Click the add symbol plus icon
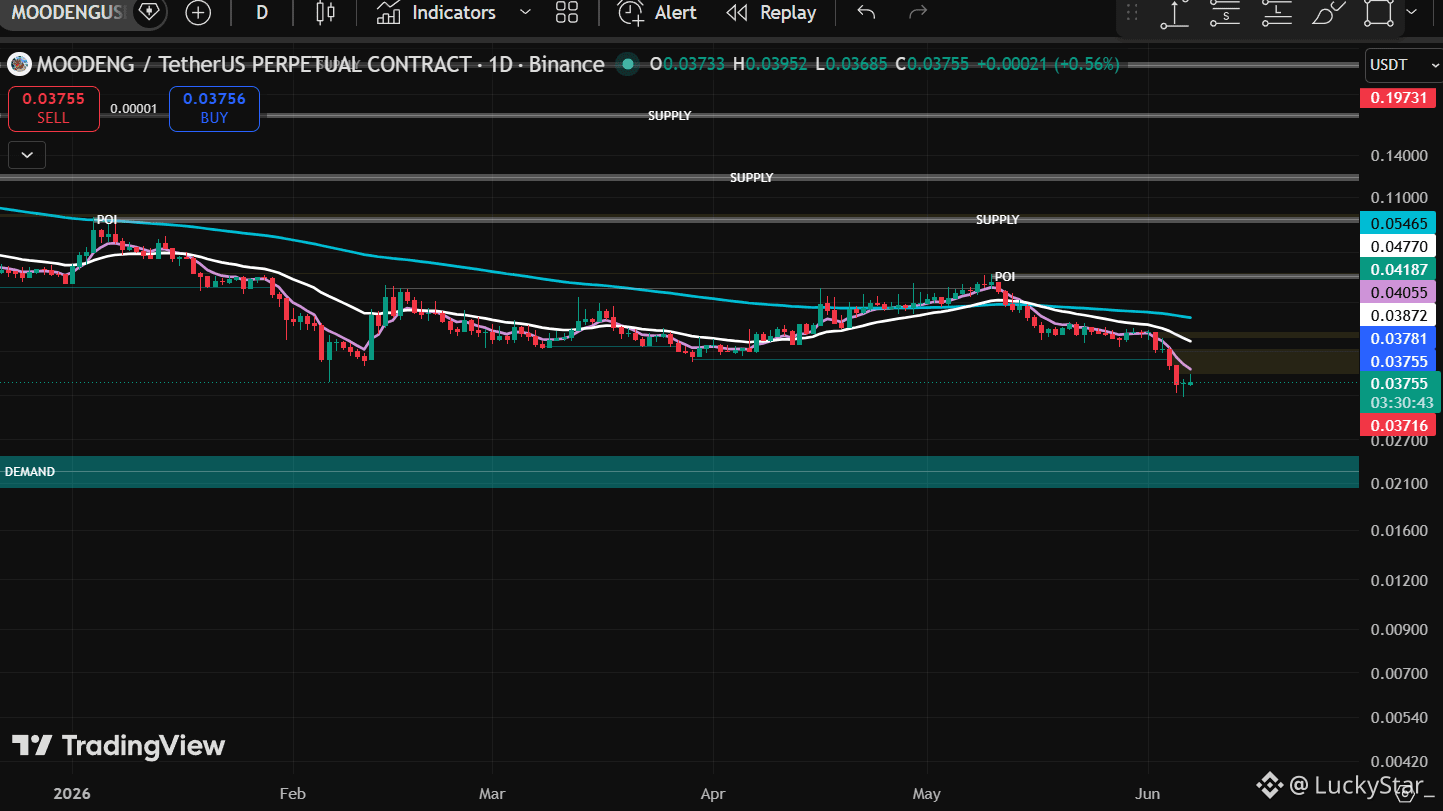The width and height of the screenshot is (1443, 811). (x=198, y=13)
